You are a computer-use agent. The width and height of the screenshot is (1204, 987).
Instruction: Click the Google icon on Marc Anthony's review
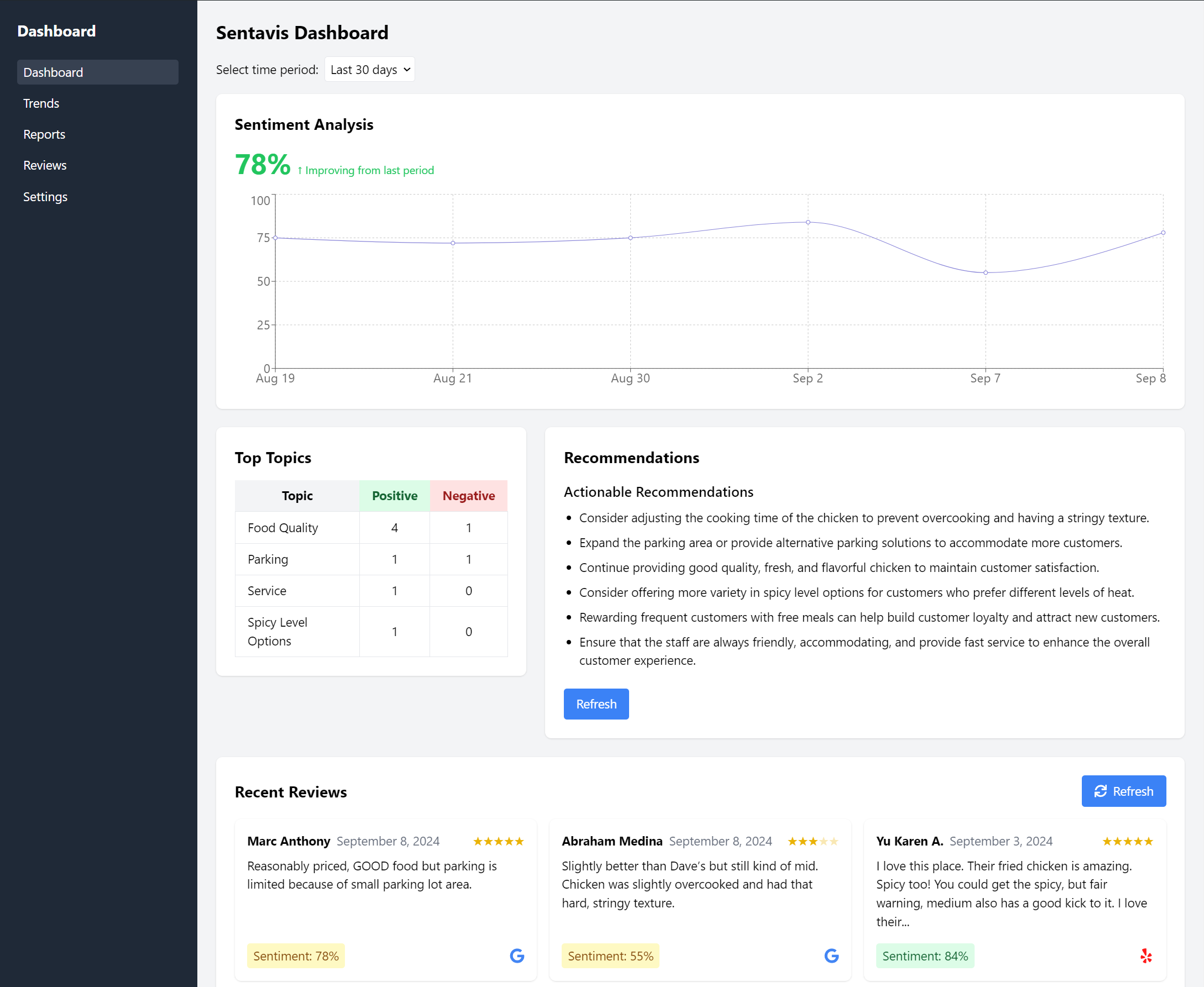(x=516, y=956)
